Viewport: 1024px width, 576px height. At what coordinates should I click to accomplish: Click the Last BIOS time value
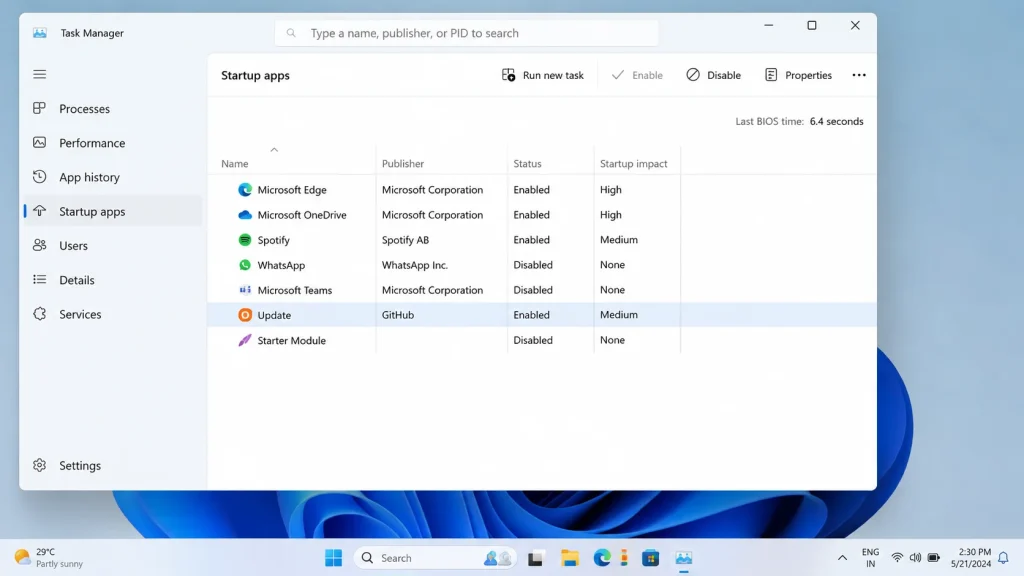click(836, 121)
